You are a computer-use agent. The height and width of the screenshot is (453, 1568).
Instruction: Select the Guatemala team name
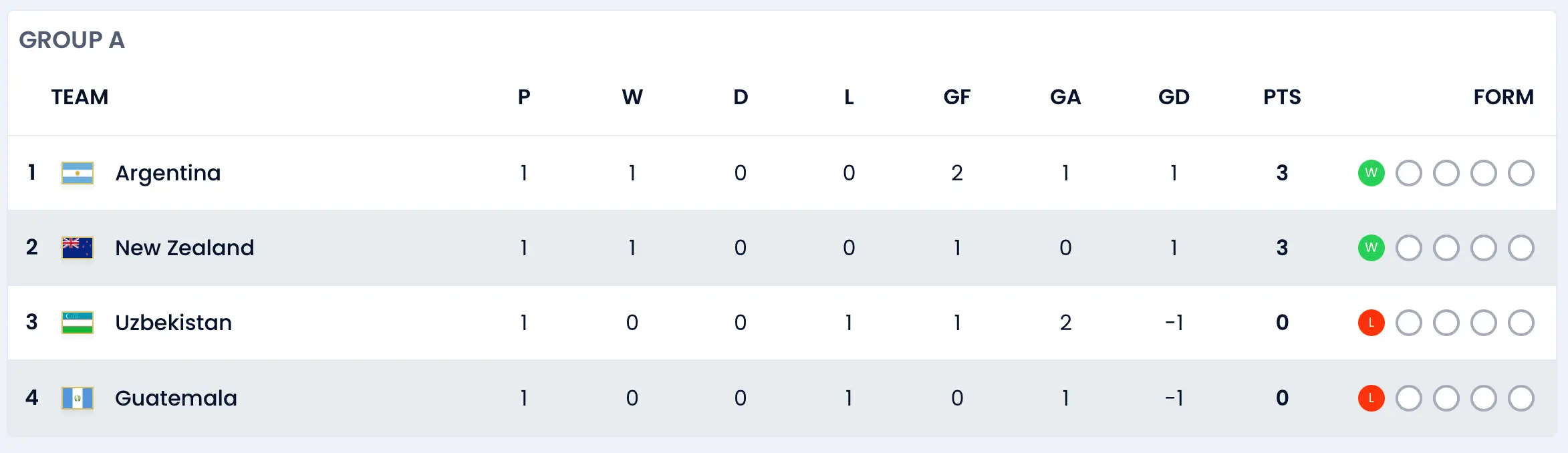[x=176, y=398]
